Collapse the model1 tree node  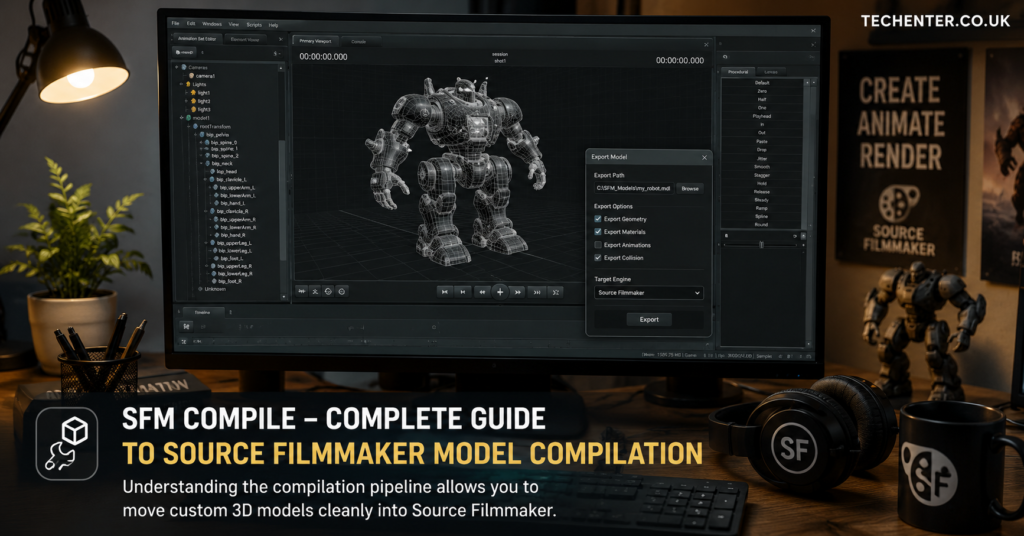(x=182, y=118)
